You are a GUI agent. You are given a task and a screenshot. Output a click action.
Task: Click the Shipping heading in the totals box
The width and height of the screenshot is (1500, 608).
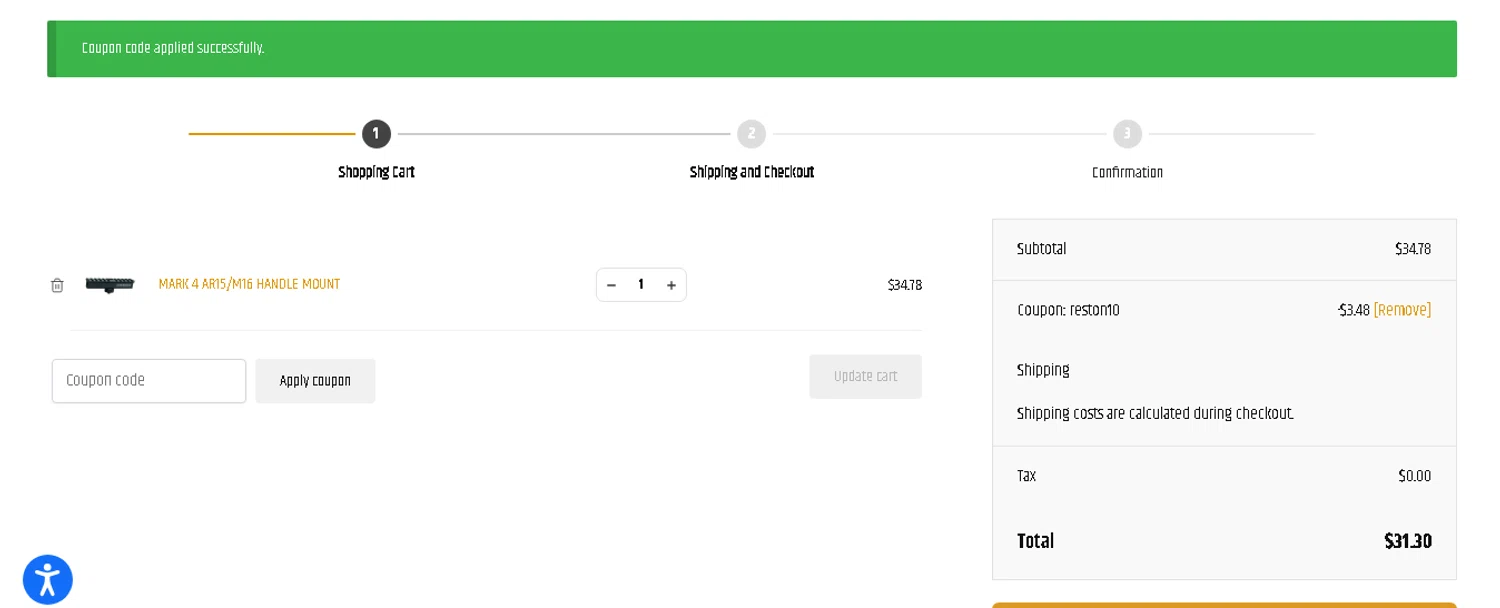1043,370
